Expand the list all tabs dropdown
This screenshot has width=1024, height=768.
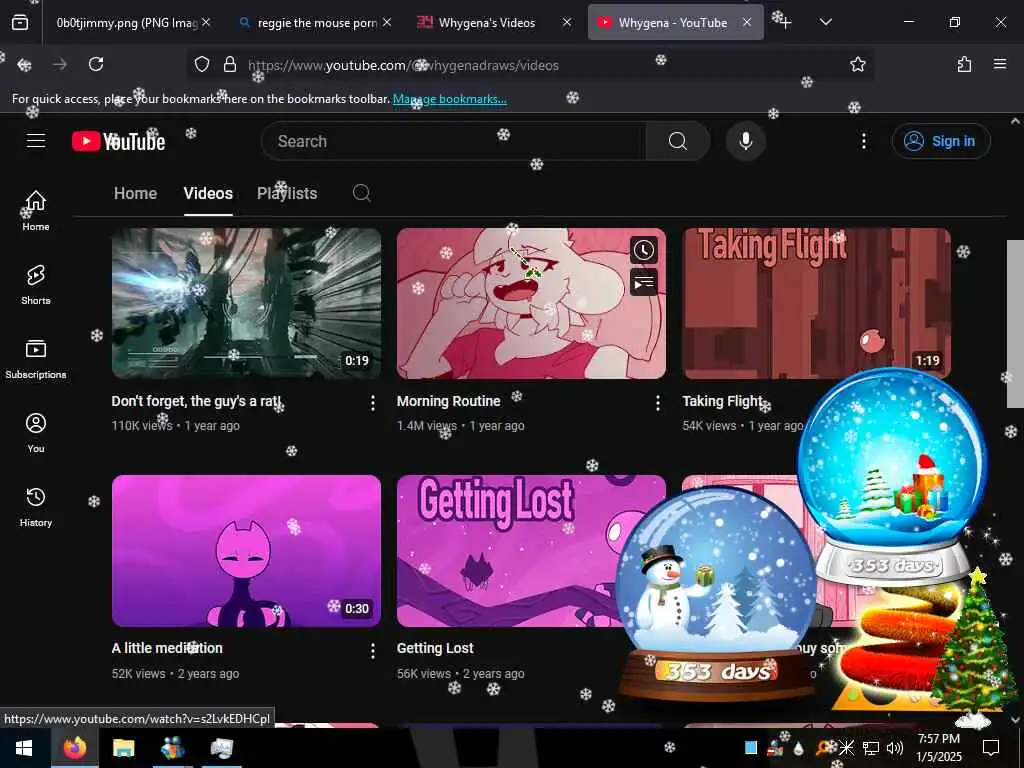(825, 23)
